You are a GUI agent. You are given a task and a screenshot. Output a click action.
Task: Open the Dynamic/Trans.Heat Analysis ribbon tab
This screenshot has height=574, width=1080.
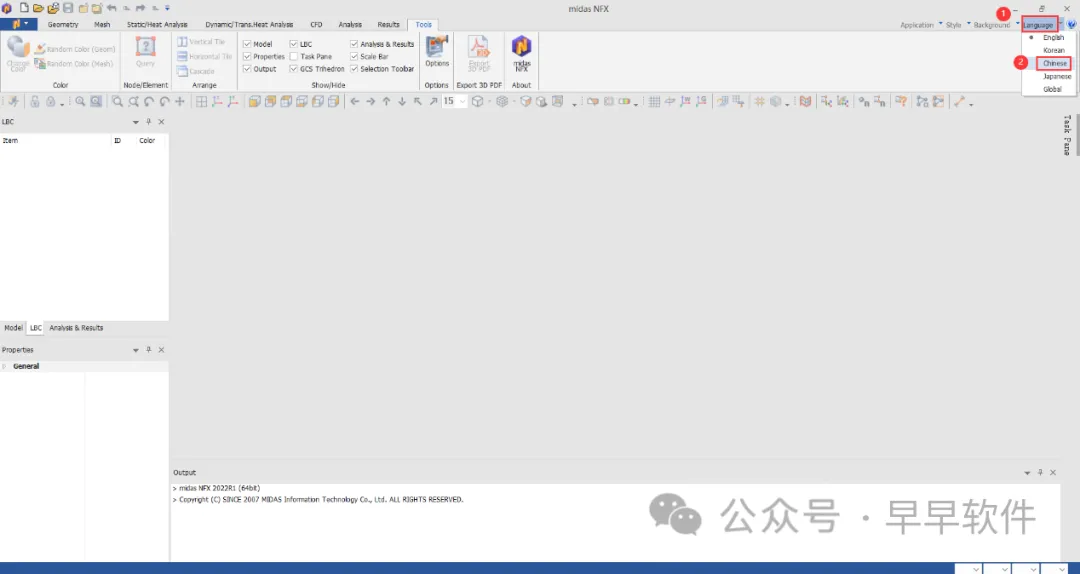249,24
